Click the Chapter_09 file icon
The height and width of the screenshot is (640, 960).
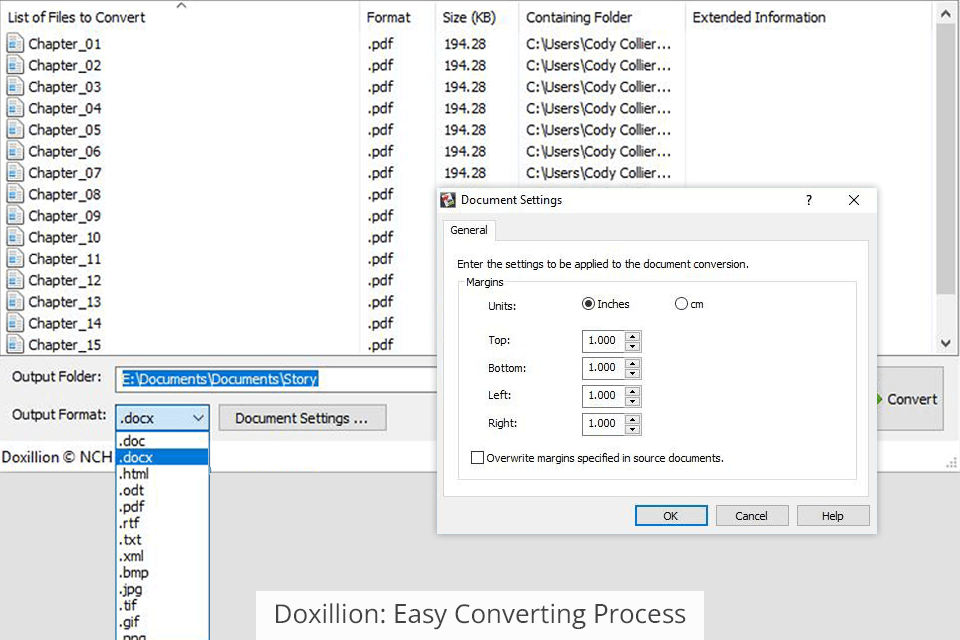15,215
